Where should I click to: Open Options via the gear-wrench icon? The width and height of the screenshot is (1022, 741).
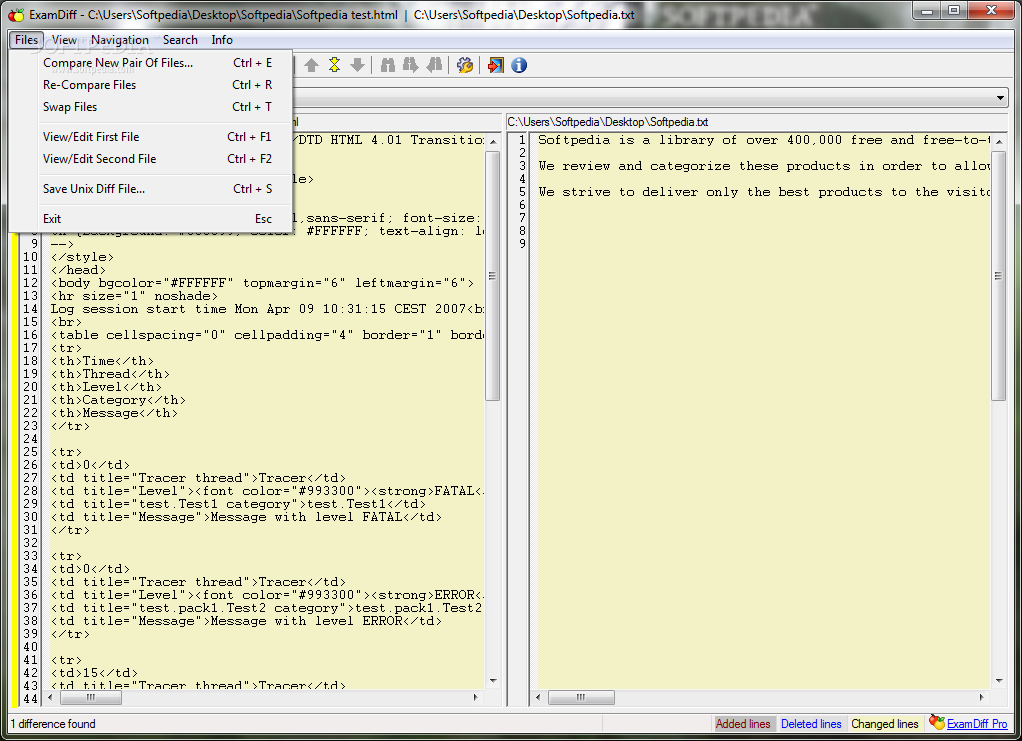click(465, 65)
